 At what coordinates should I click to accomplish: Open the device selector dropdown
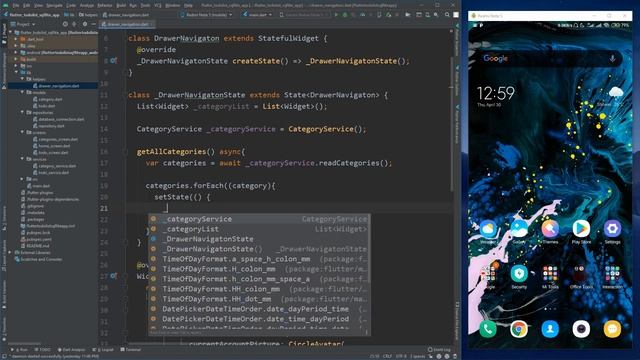pyautogui.click(x=206, y=14)
